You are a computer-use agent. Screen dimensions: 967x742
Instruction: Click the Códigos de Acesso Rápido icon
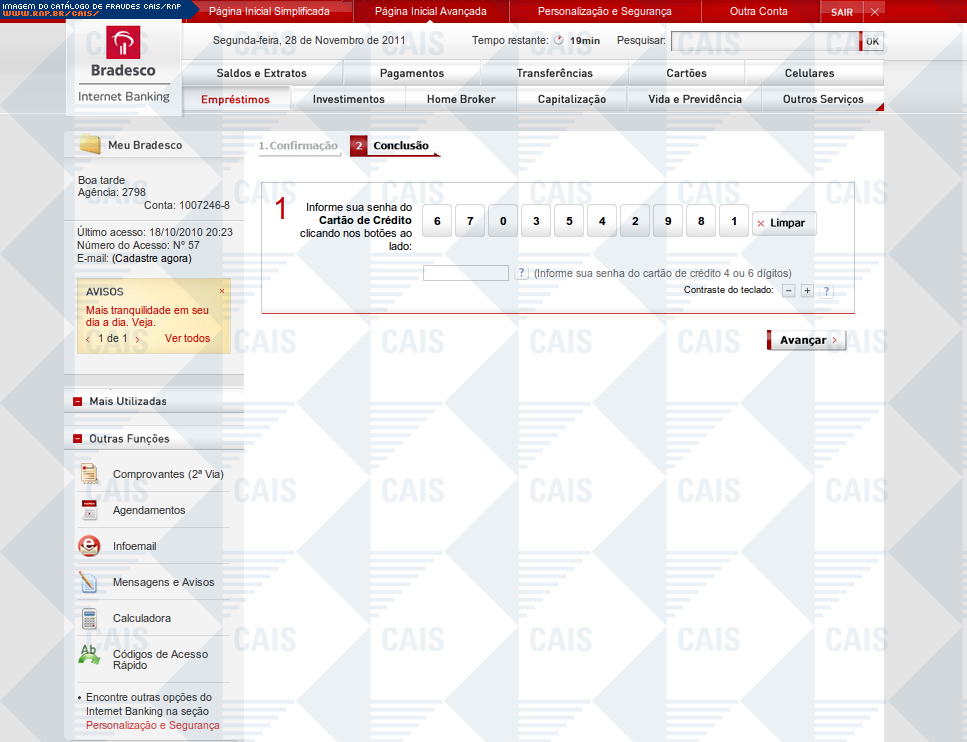coord(90,656)
